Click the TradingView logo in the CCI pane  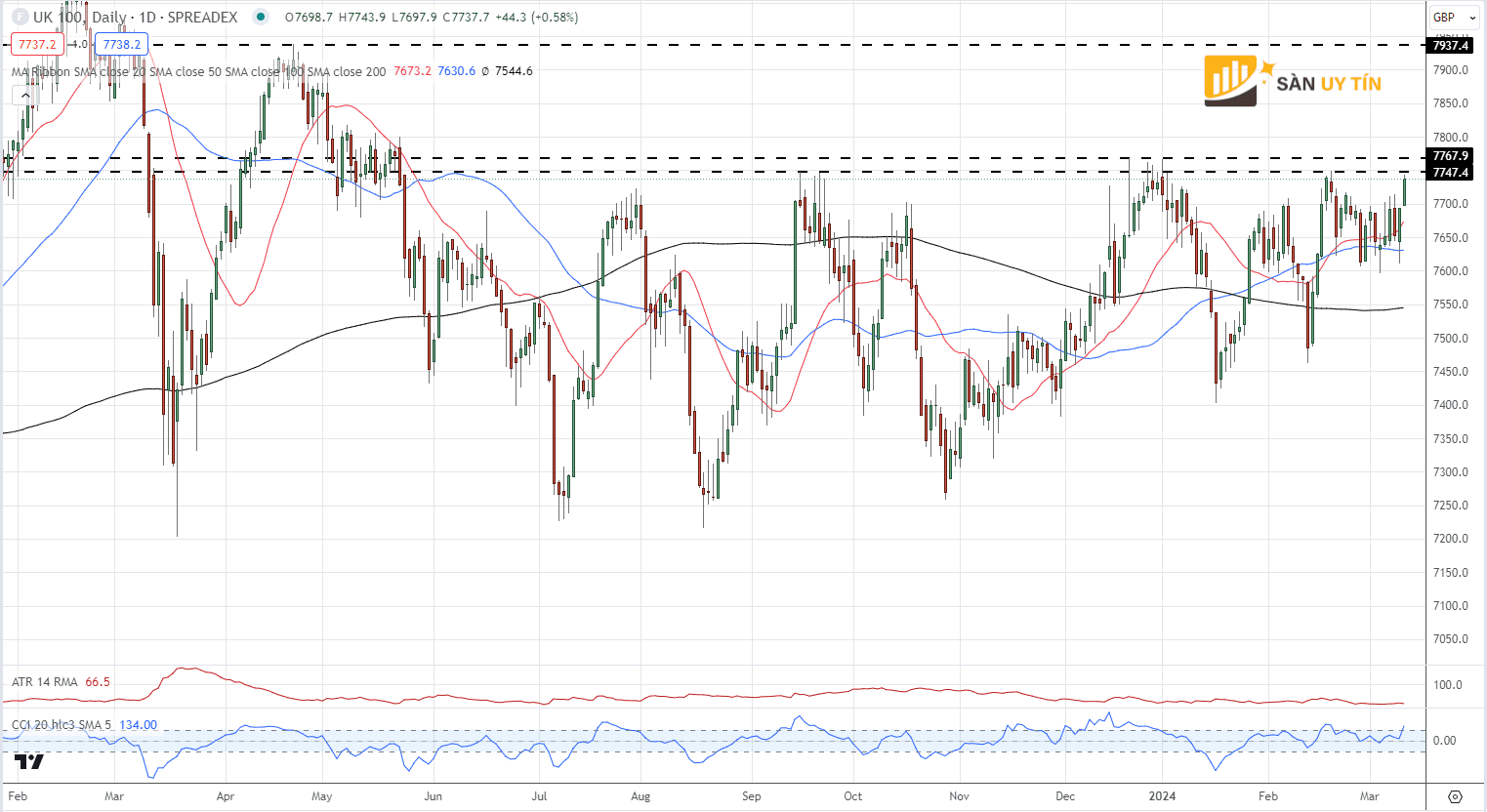pos(29,762)
